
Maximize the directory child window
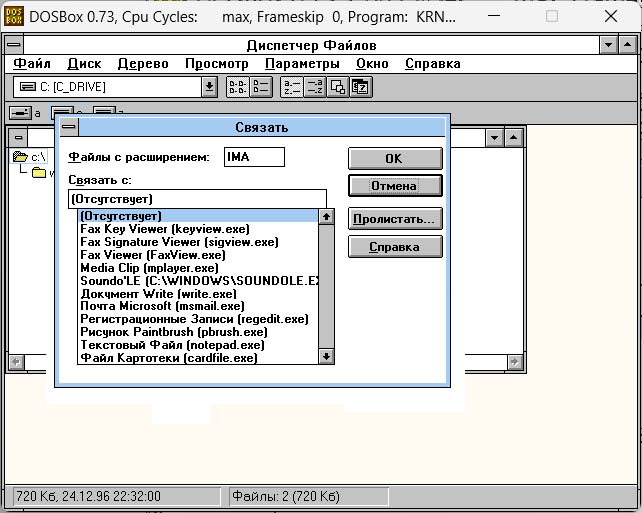pos(513,138)
